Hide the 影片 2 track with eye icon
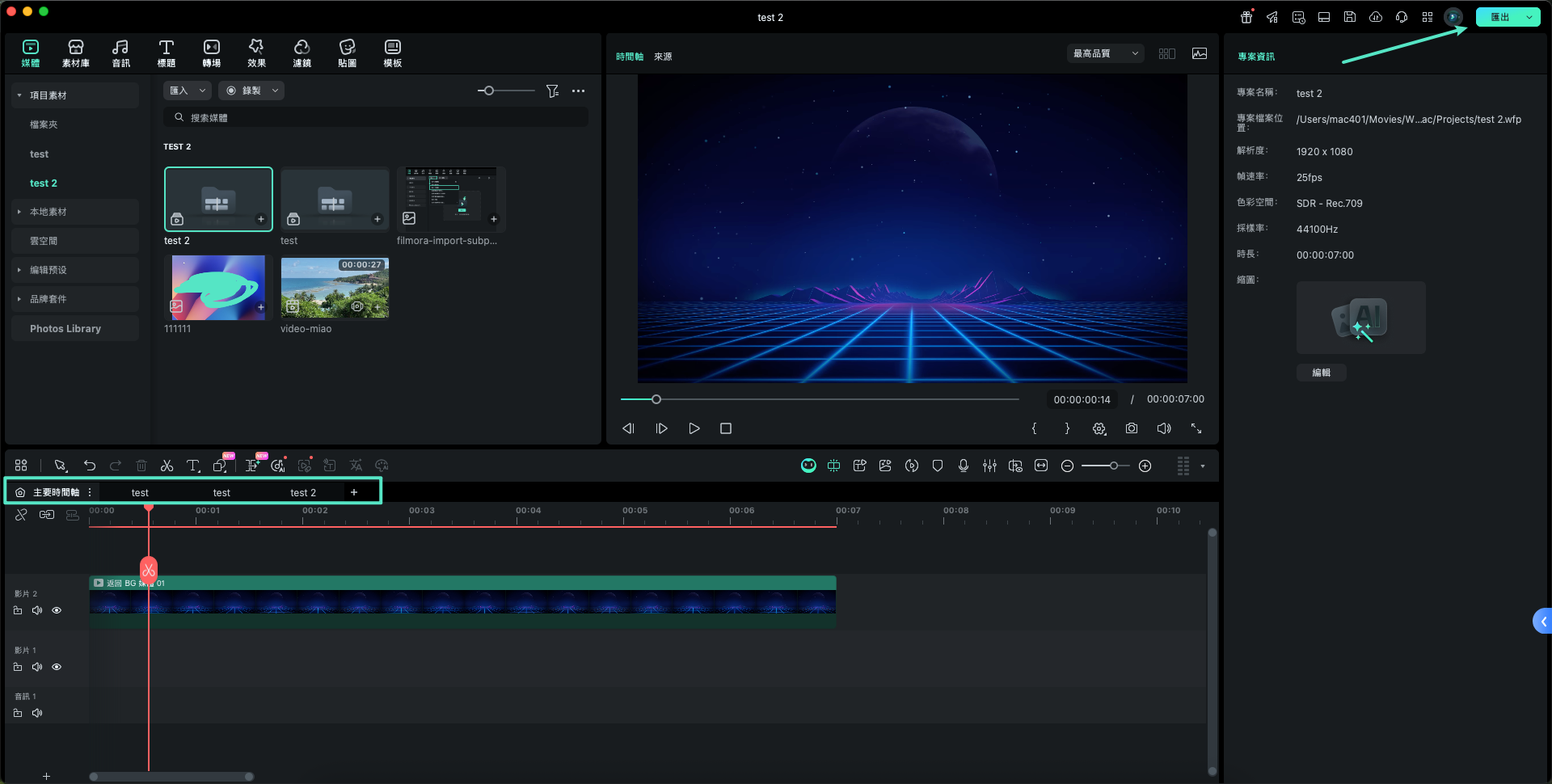The height and width of the screenshot is (784, 1552). click(x=57, y=610)
